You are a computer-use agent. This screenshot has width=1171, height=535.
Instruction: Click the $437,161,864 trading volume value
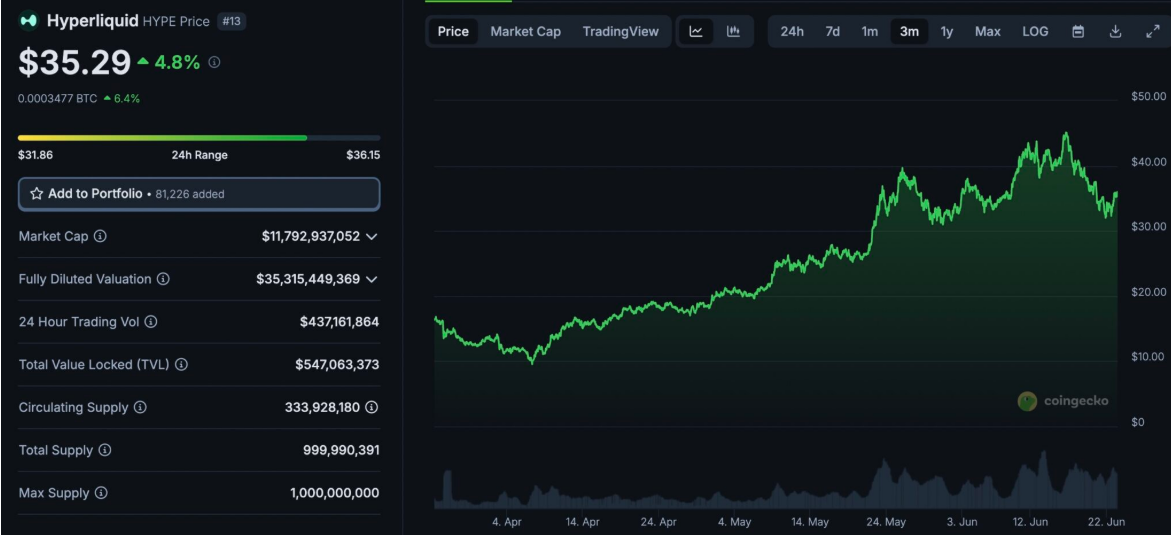(x=340, y=322)
